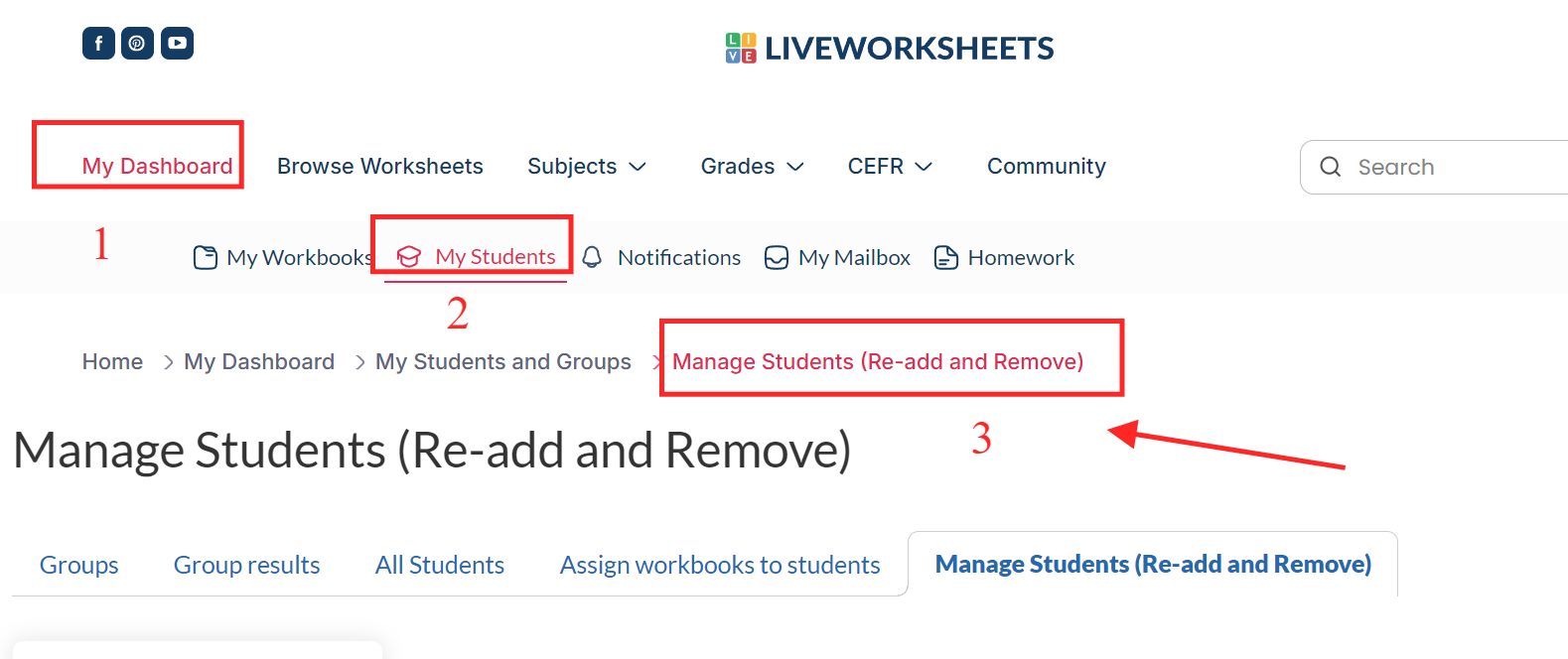Click the Home breadcrumb link
The width and height of the screenshot is (1568, 659).
coord(112,362)
